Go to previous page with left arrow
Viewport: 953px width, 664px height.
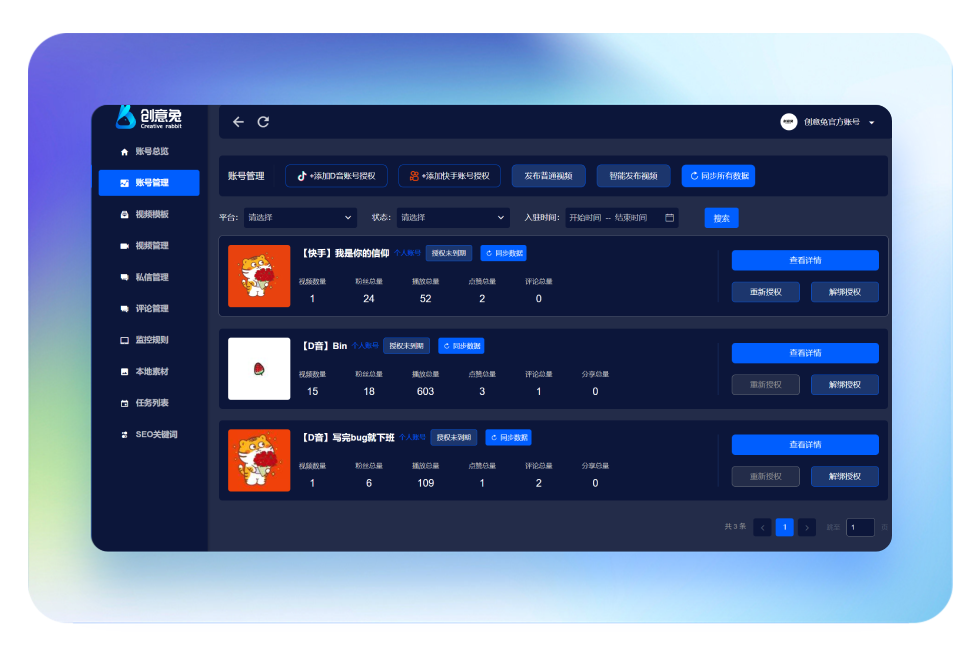762,527
